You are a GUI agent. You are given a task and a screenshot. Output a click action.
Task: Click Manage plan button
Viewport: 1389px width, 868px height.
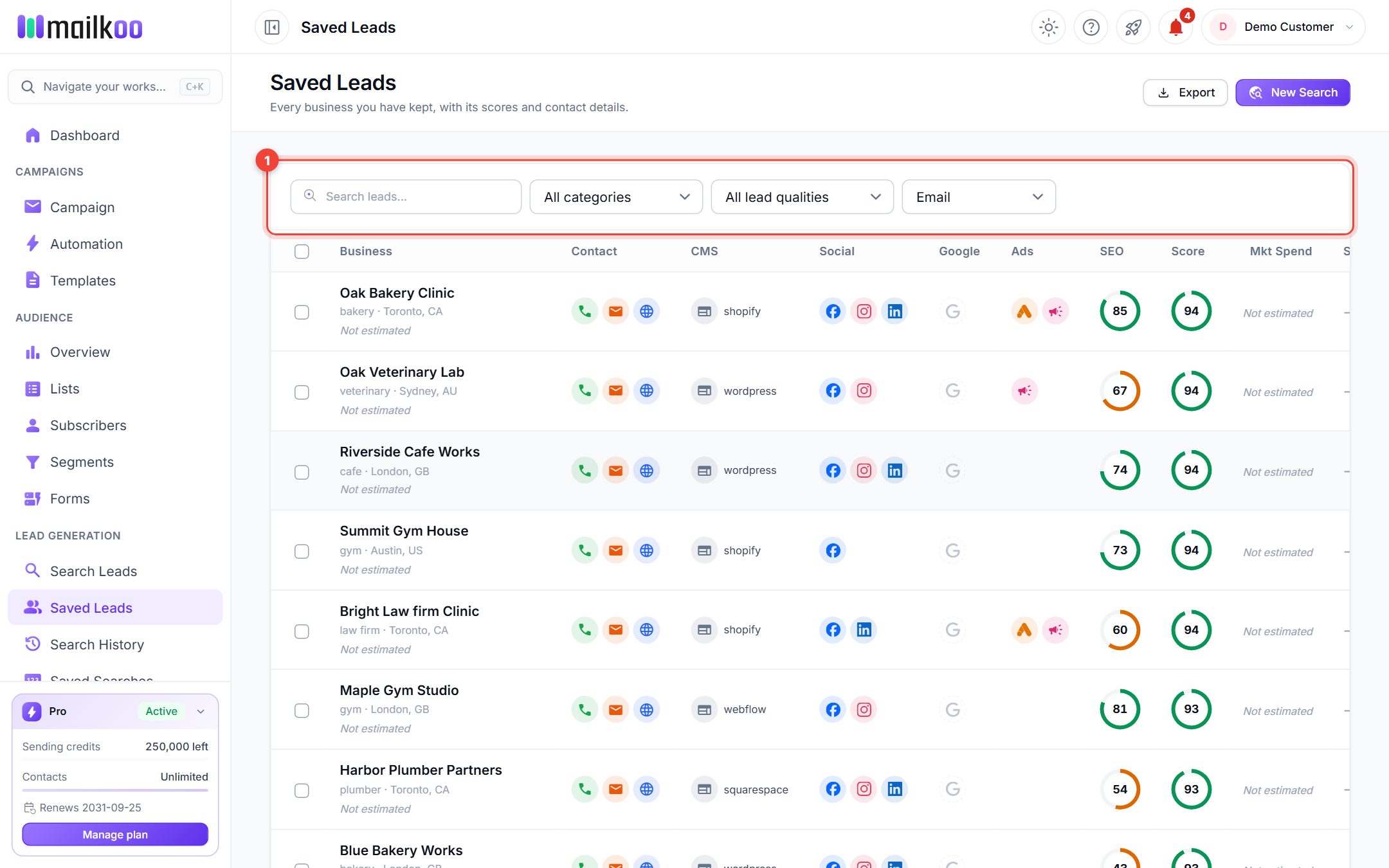click(x=115, y=835)
